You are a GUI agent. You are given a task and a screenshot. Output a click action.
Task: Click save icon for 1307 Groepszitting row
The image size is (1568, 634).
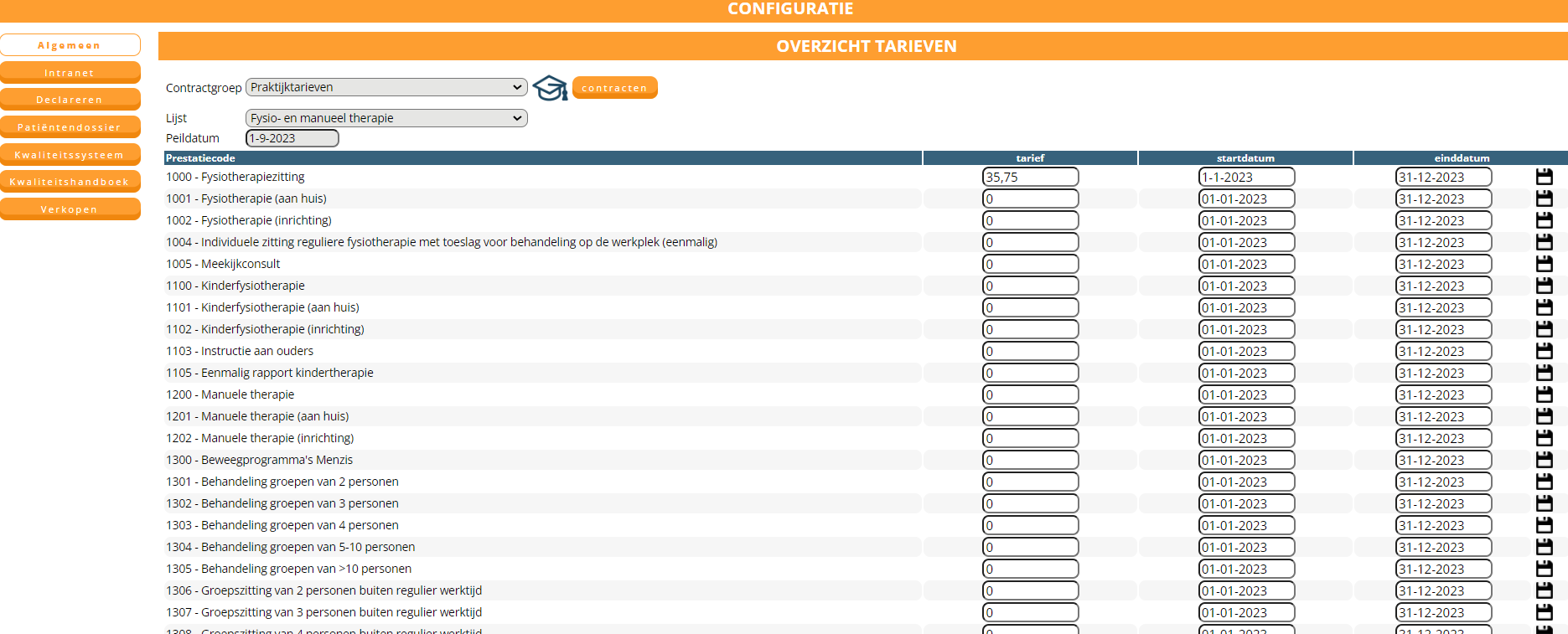point(1544,612)
